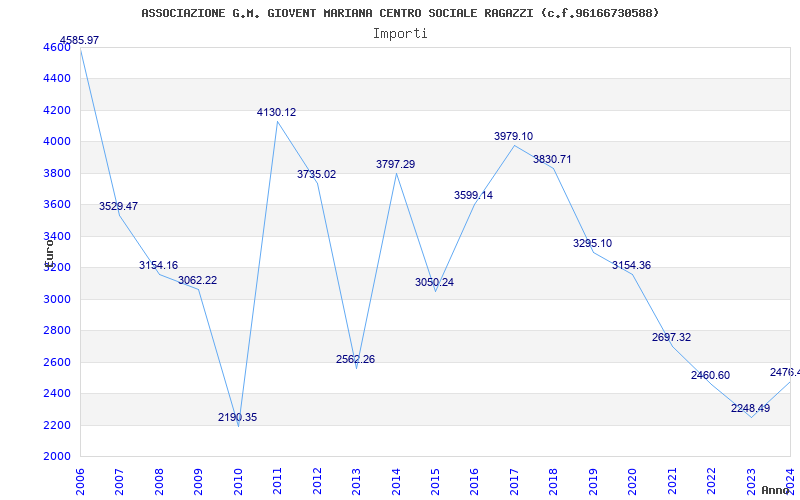Select the x-axis year 2011

coord(278,481)
